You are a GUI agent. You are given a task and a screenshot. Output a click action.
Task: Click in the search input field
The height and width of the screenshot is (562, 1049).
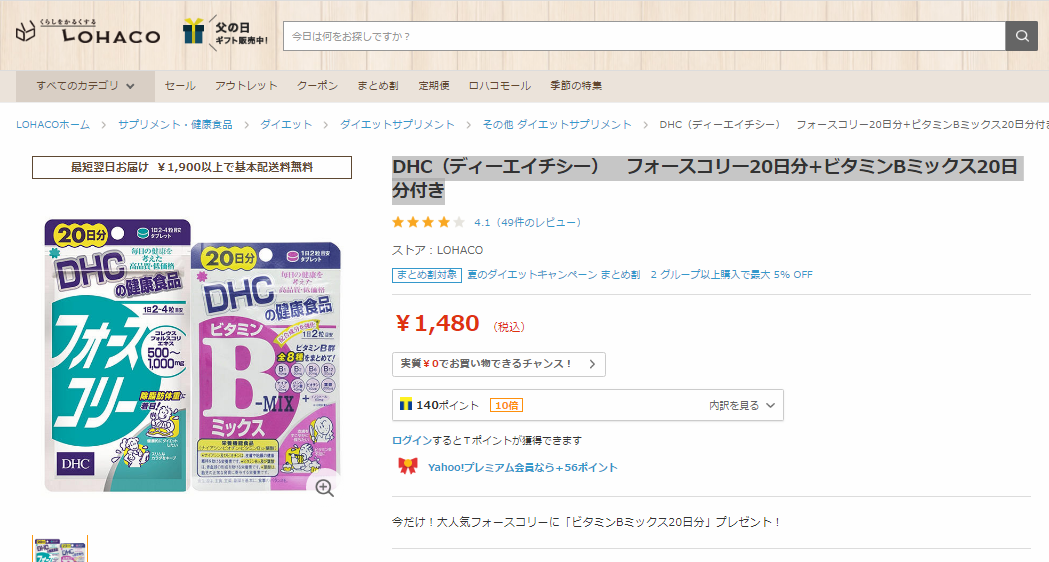tap(640, 36)
